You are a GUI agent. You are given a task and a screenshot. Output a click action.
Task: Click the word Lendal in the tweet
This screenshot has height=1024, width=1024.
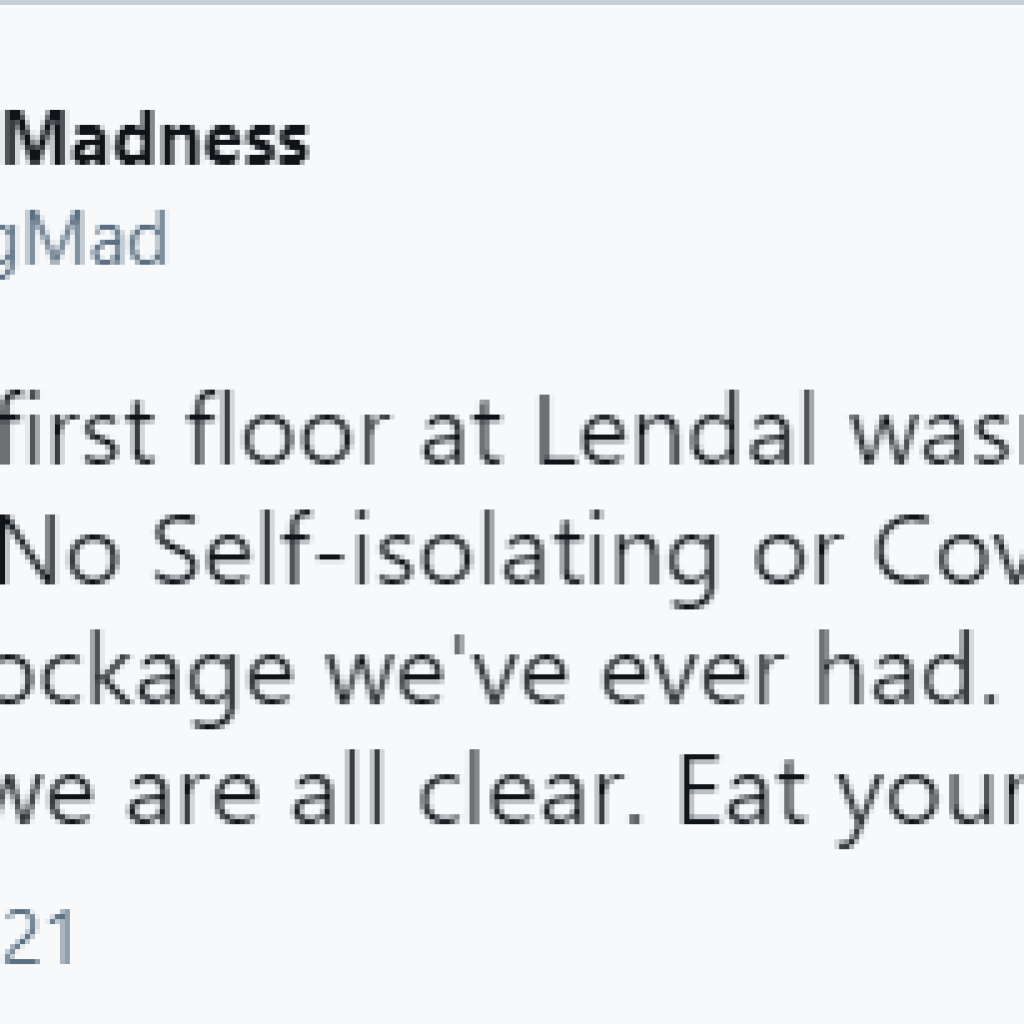click(x=677, y=428)
